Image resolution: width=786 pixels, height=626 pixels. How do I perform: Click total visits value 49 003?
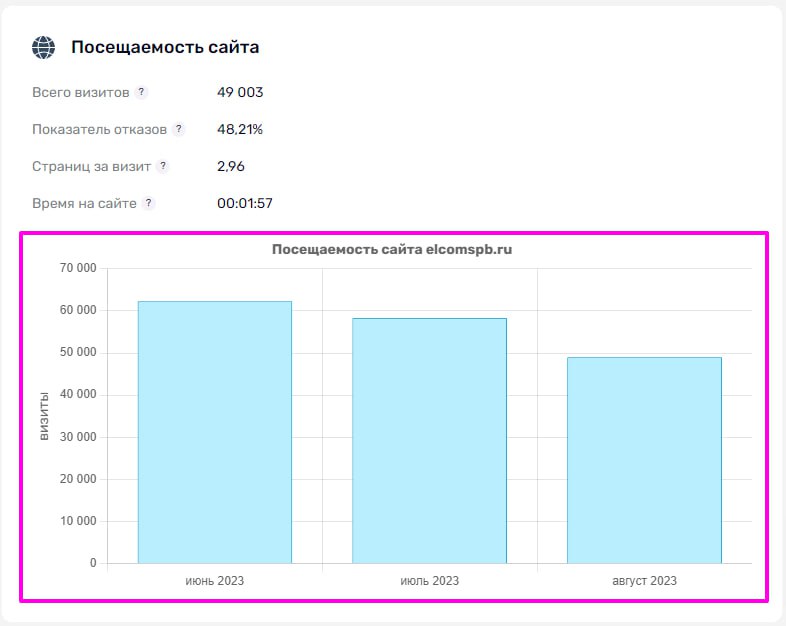240,93
